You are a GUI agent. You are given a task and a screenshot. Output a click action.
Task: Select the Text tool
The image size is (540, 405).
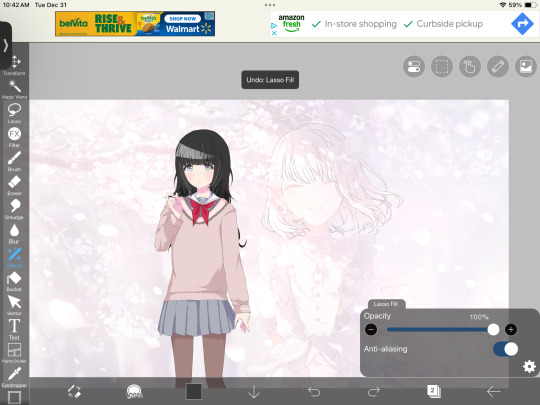pyautogui.click(x=14, y=329)
